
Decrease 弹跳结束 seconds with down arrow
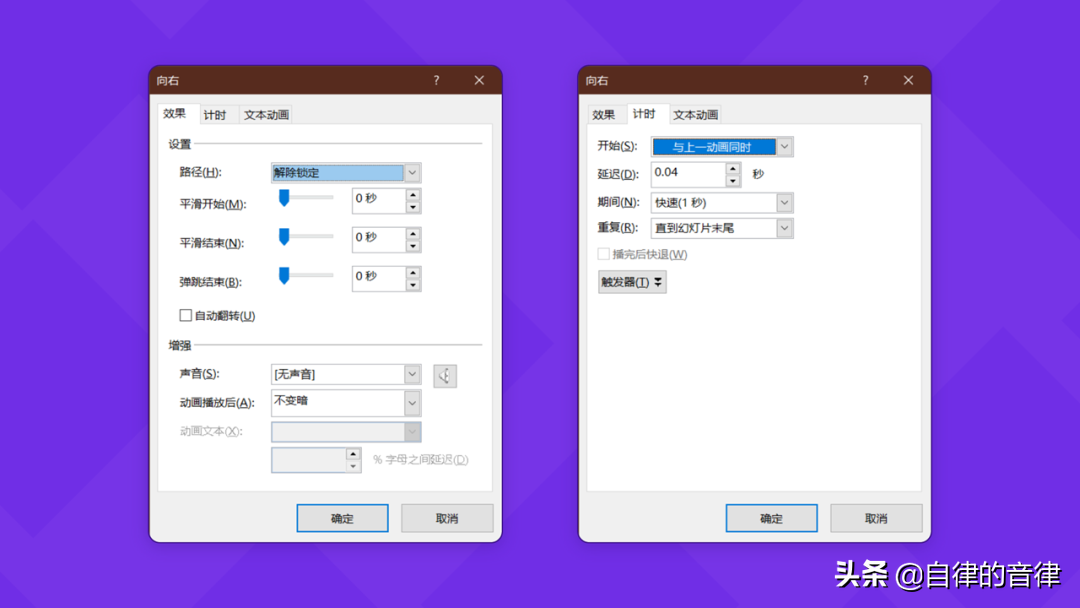[x=413, y=285]
